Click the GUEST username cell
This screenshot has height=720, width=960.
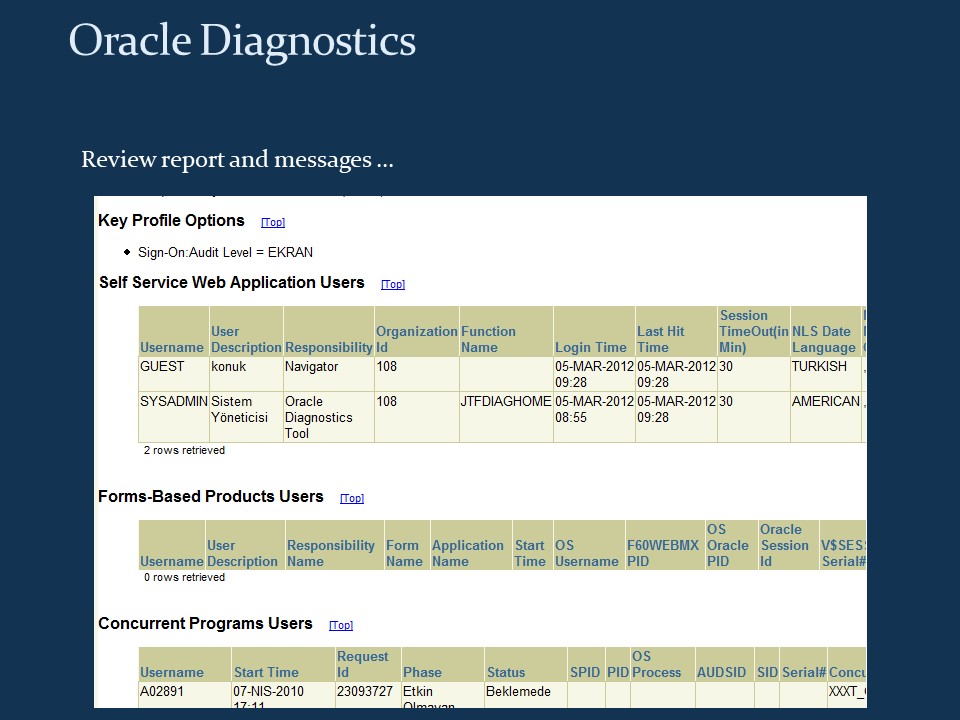[160, 367]
